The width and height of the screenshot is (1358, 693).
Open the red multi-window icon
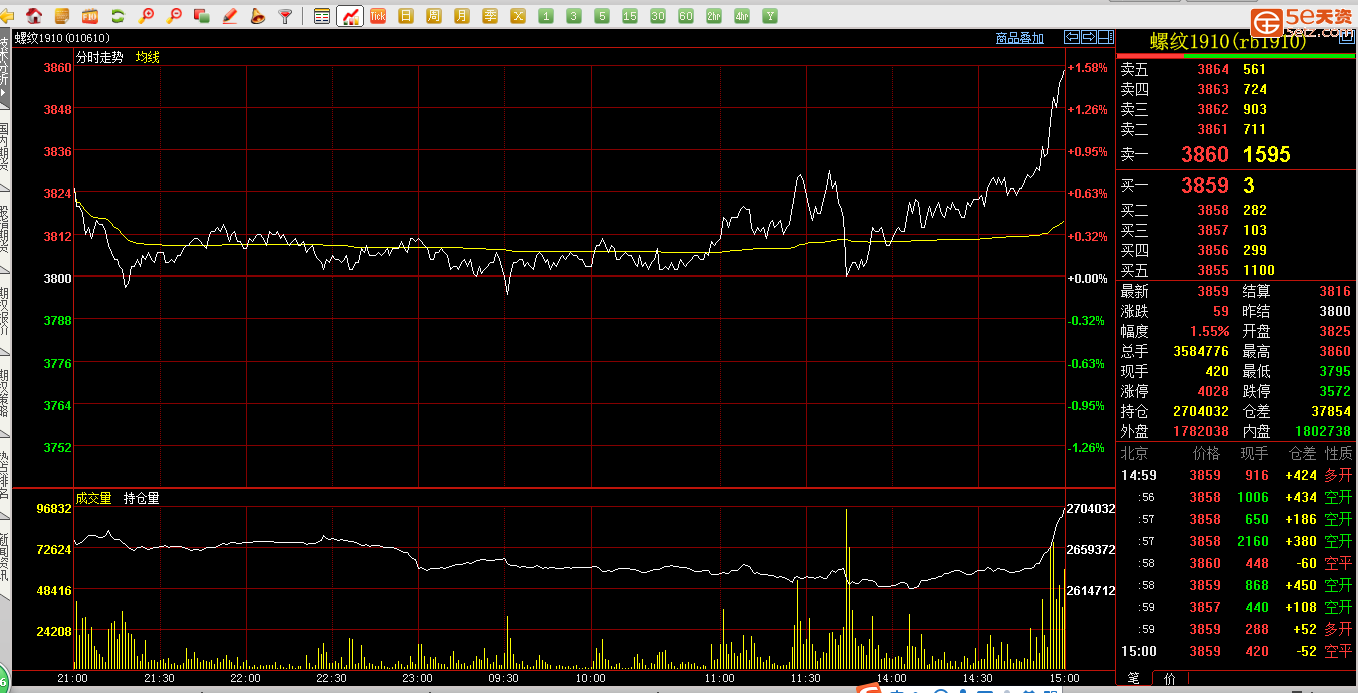pos(201,15)
